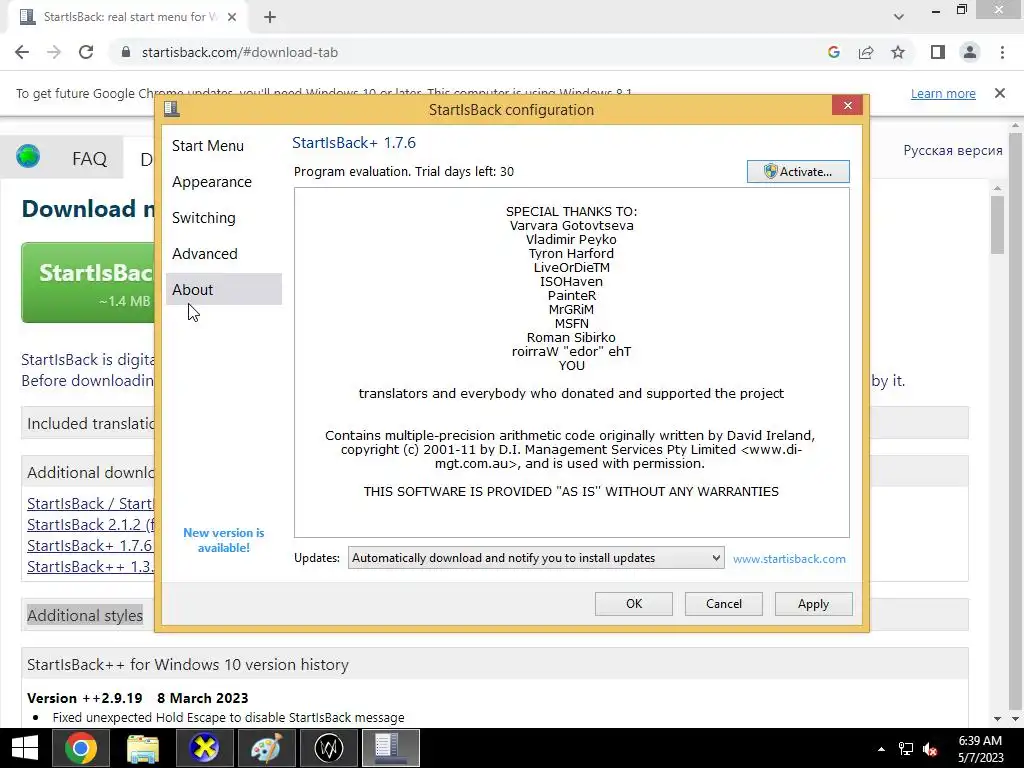Click the green StartIsBack download button
The height and width of the screenshot is (768, 1024).
tap(88, 282)
